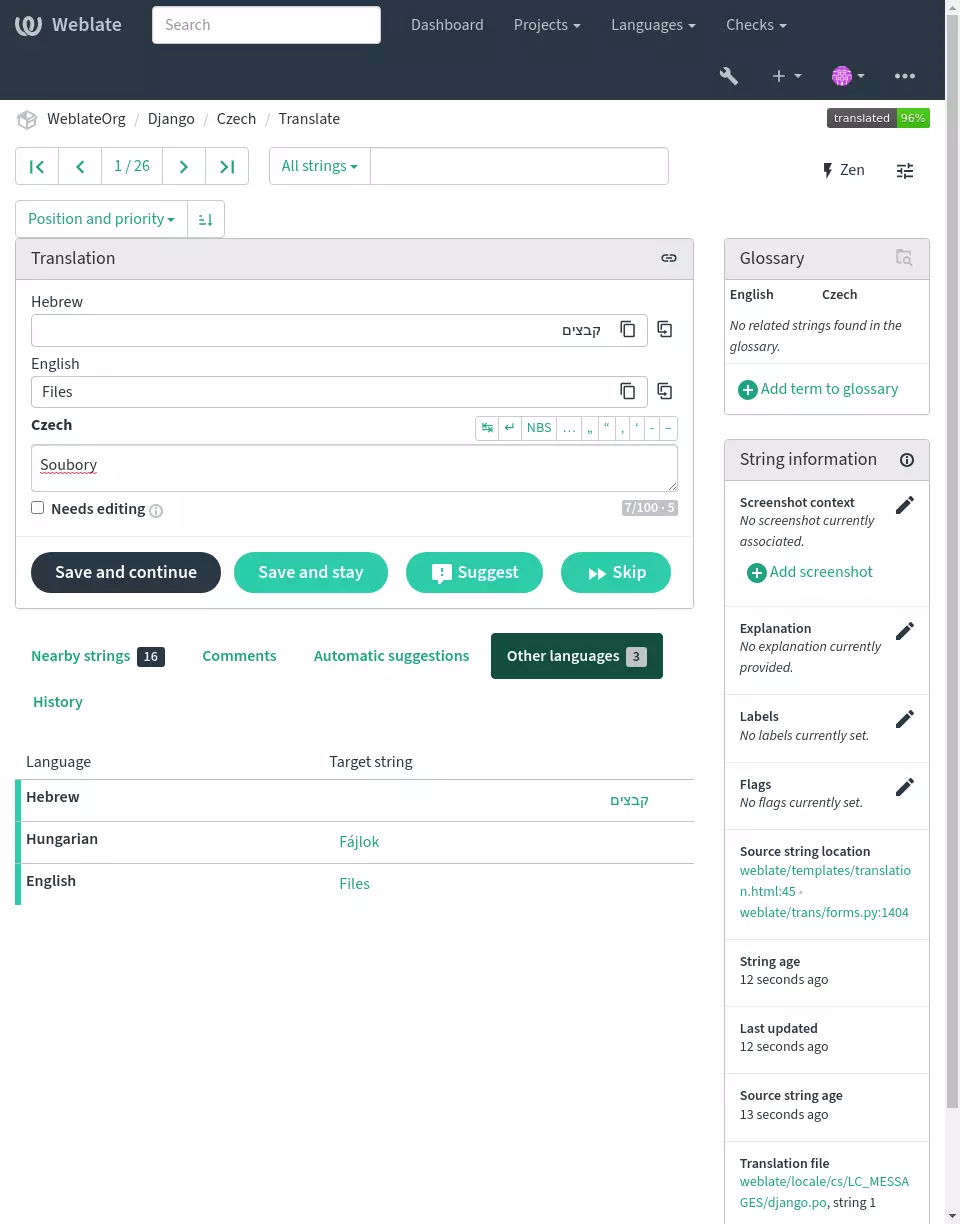960x1224 pixels.
Task: Open the user avatar menu
Action: pyautogui.click(x=848, y=75)
